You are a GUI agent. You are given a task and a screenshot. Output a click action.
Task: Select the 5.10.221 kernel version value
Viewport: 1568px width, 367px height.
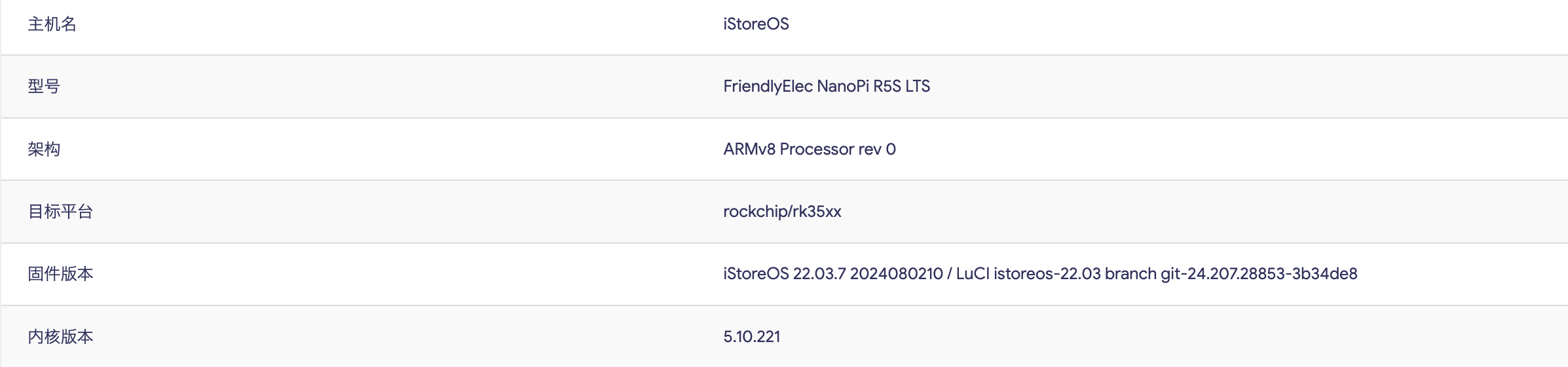[x=751, y=337]
